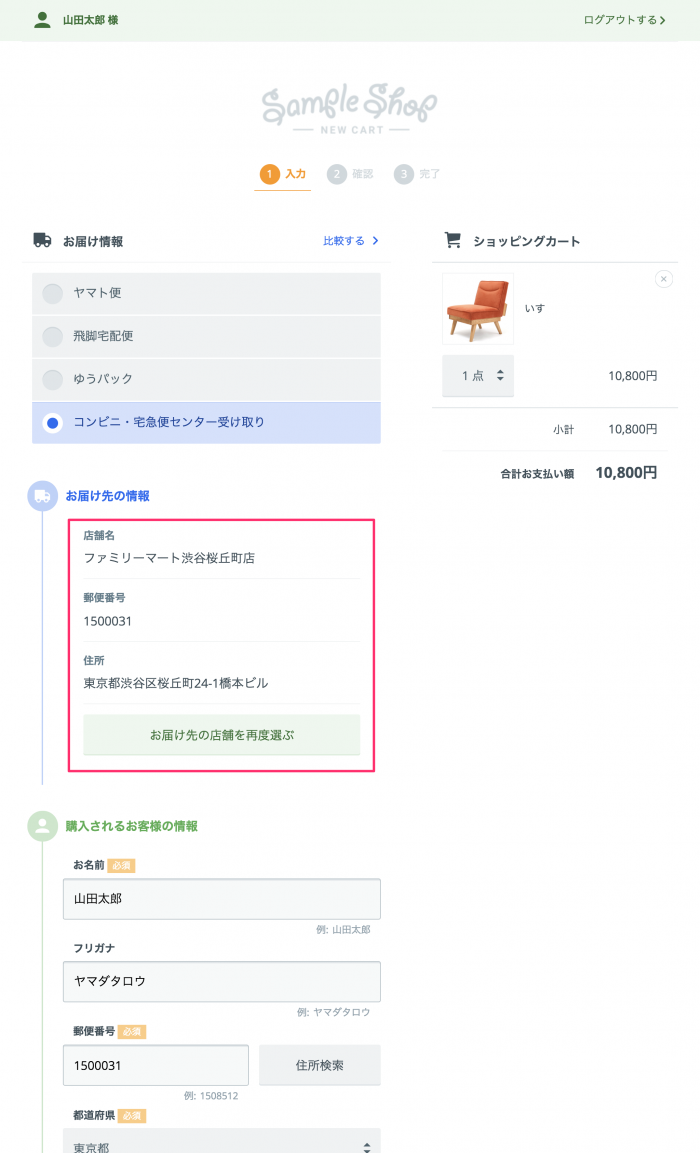700x1153 pixels.
Task: Select step 3 完了 tab
Action: tap(417, 174)
